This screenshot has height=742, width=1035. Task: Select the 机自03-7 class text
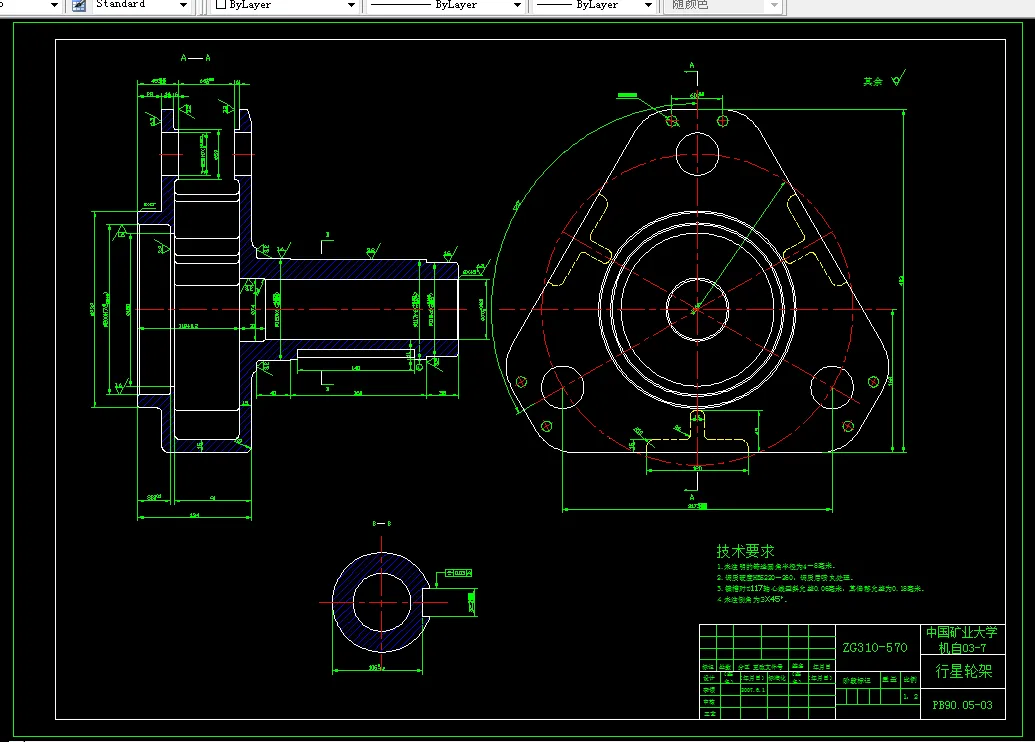coord(962,648)
